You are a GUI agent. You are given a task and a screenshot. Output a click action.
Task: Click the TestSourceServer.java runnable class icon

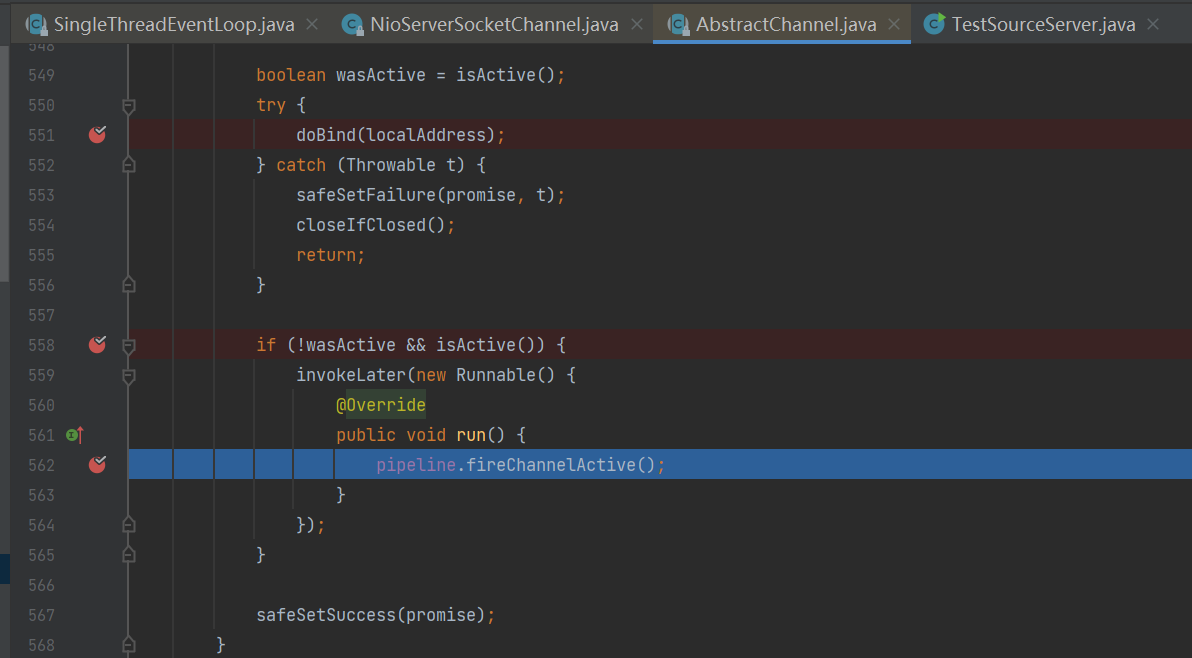pyautogui.click(x=934, y=24)
